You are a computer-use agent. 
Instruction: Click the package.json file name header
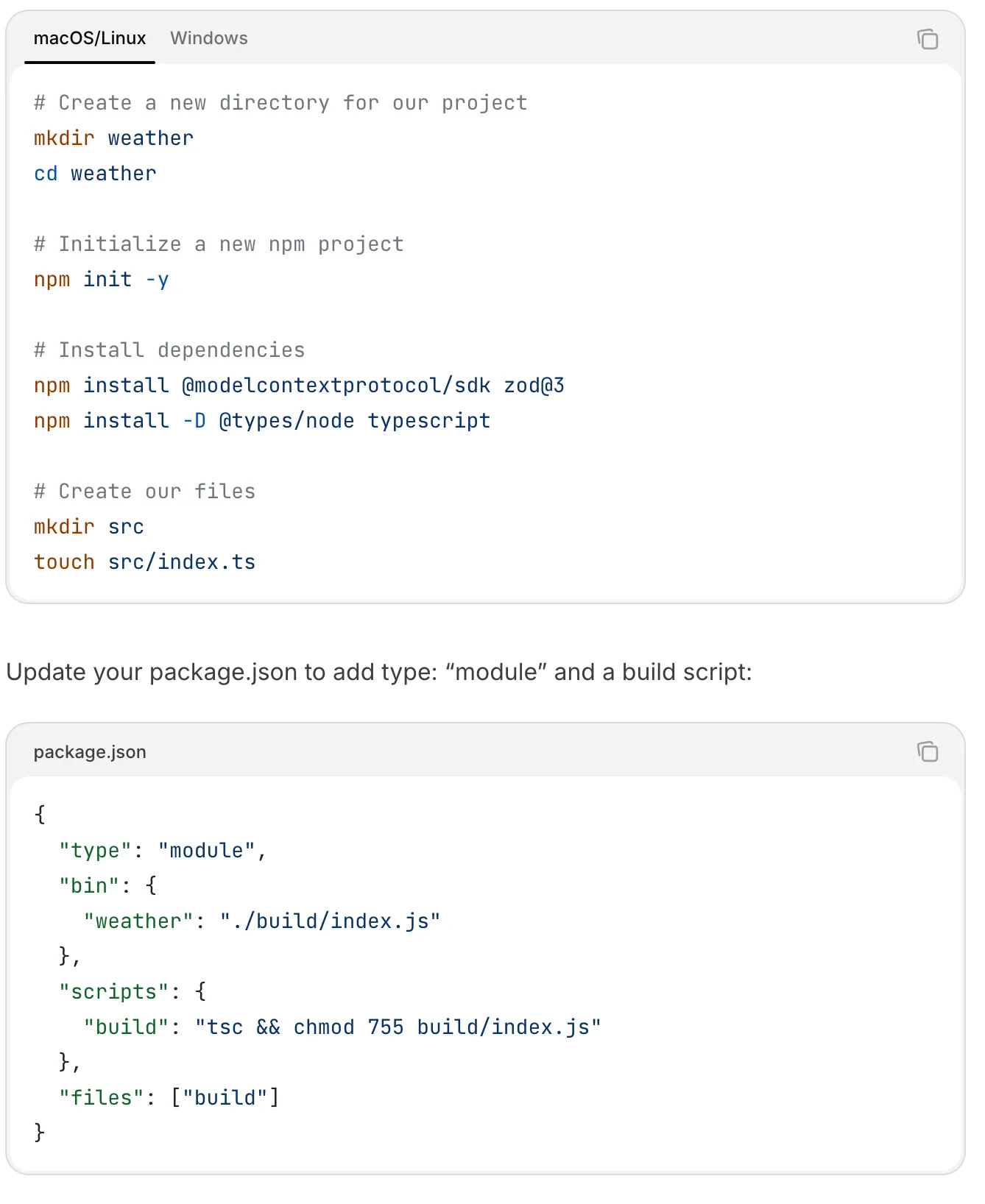pyautogui.click(x=90, y=751)
